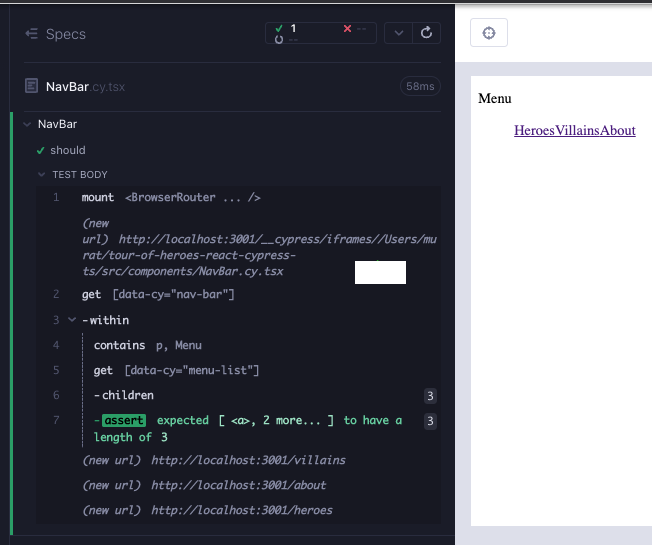The height and width of the screenshot is (545, 652).
Task: Open the selector playground crosshair
Action: coord(489,33)
